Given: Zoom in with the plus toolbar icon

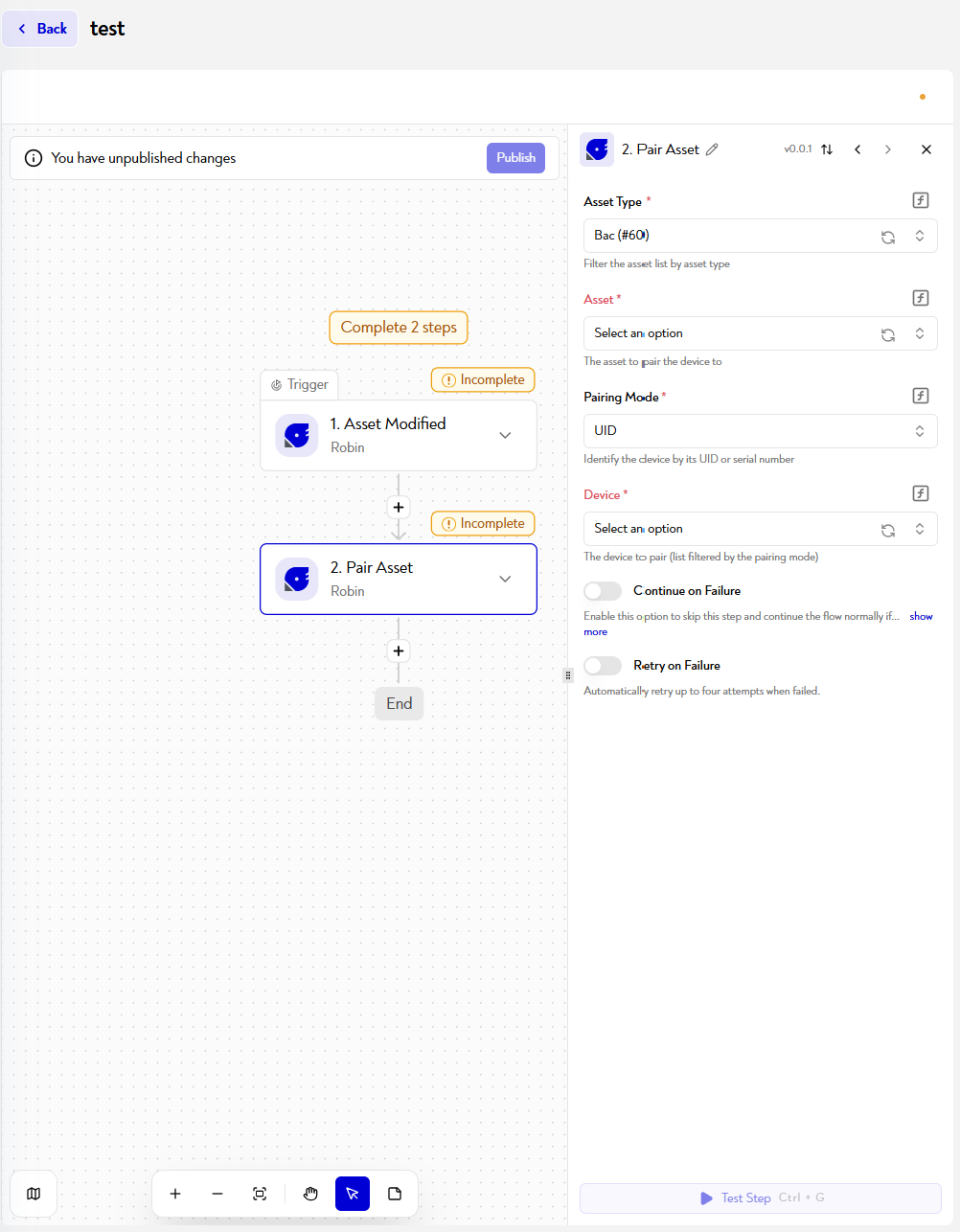Looking at the screenshot, I should click(175, 1194).
